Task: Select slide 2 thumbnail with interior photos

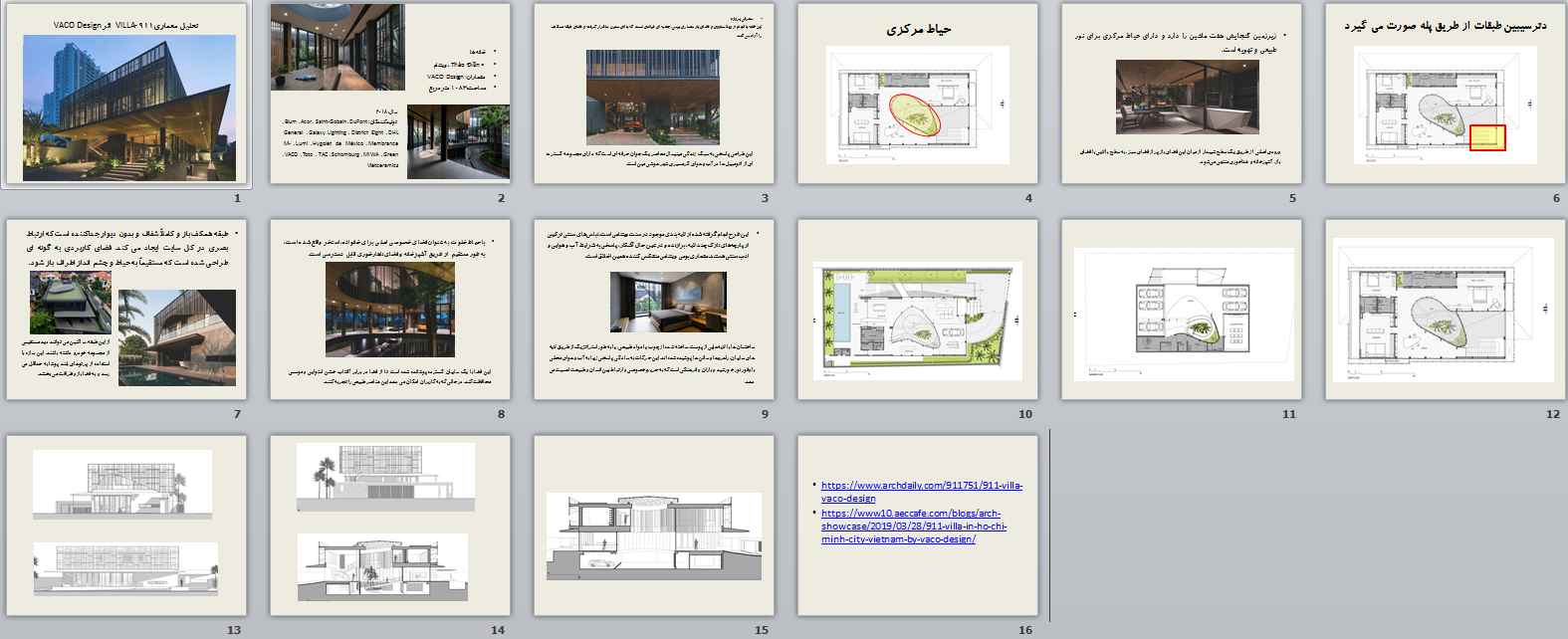Action: click(390, 95)
